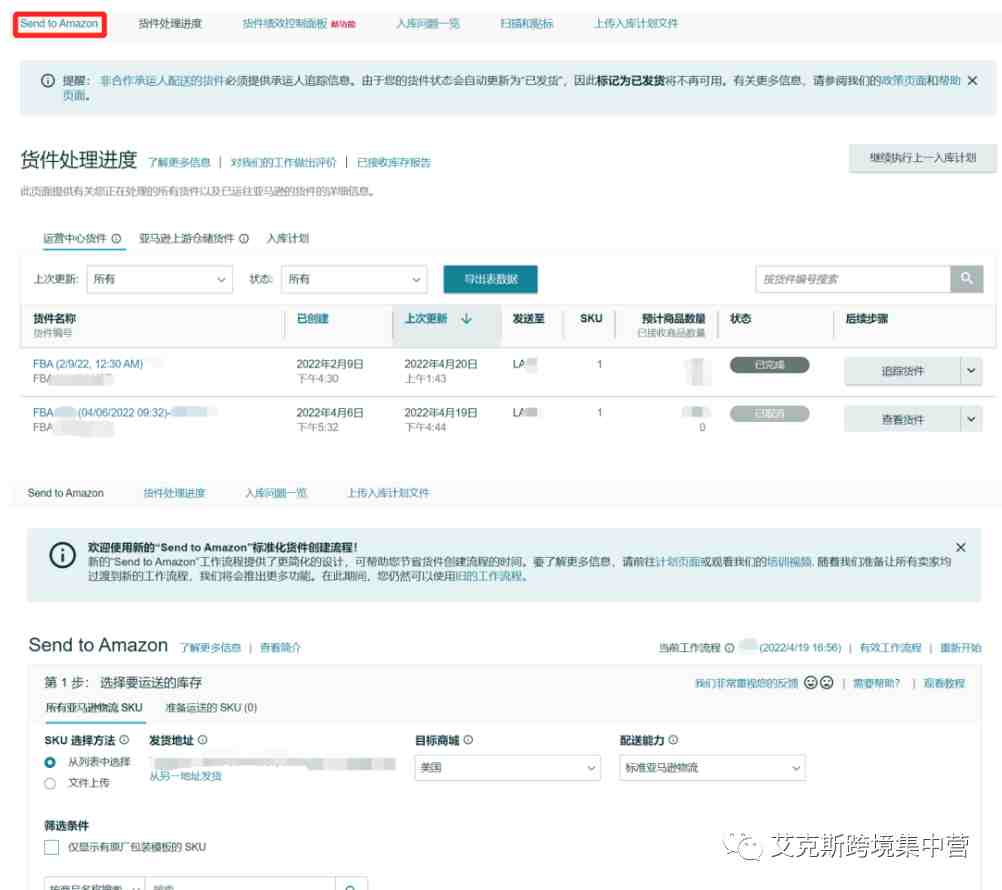
Task: Expand the dropdown arrow next to 追踪货件
Action: [x=971, y=371]
